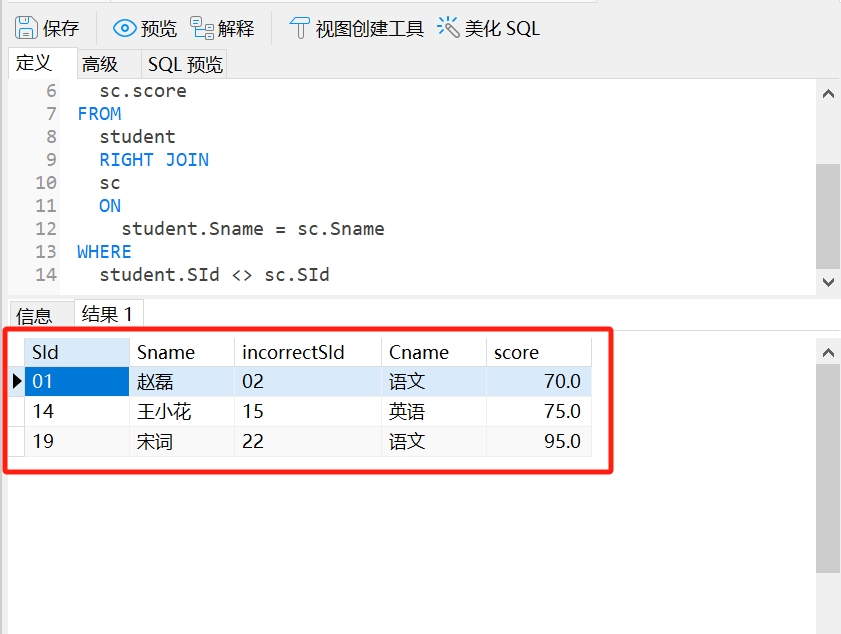Switch to the 高级 tab
This screenshot has width=841, height=634.
click(x=100, y=65)
